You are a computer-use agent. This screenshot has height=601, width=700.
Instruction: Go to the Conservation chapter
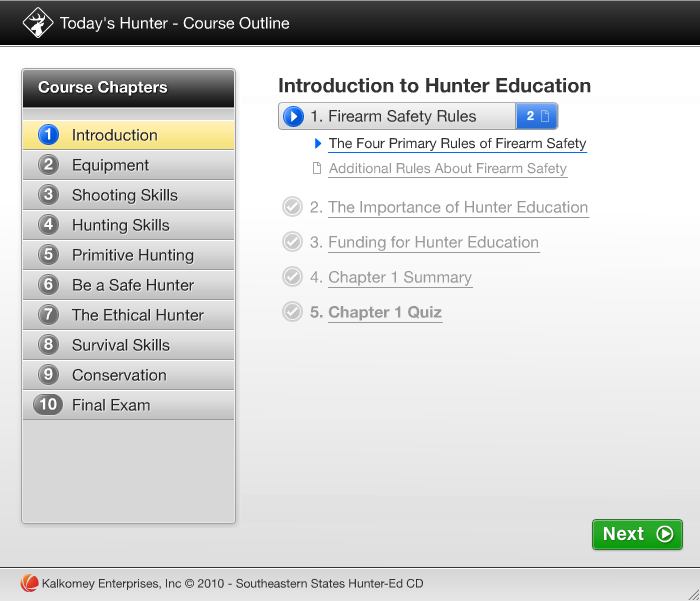coord(119,375)
